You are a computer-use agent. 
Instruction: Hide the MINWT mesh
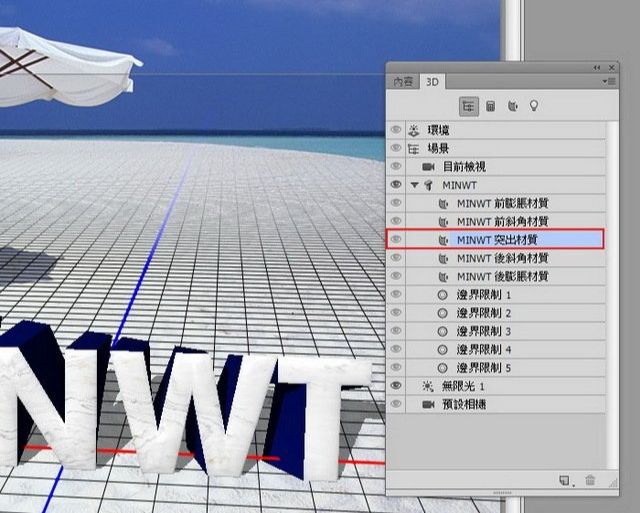click(396, 184)
